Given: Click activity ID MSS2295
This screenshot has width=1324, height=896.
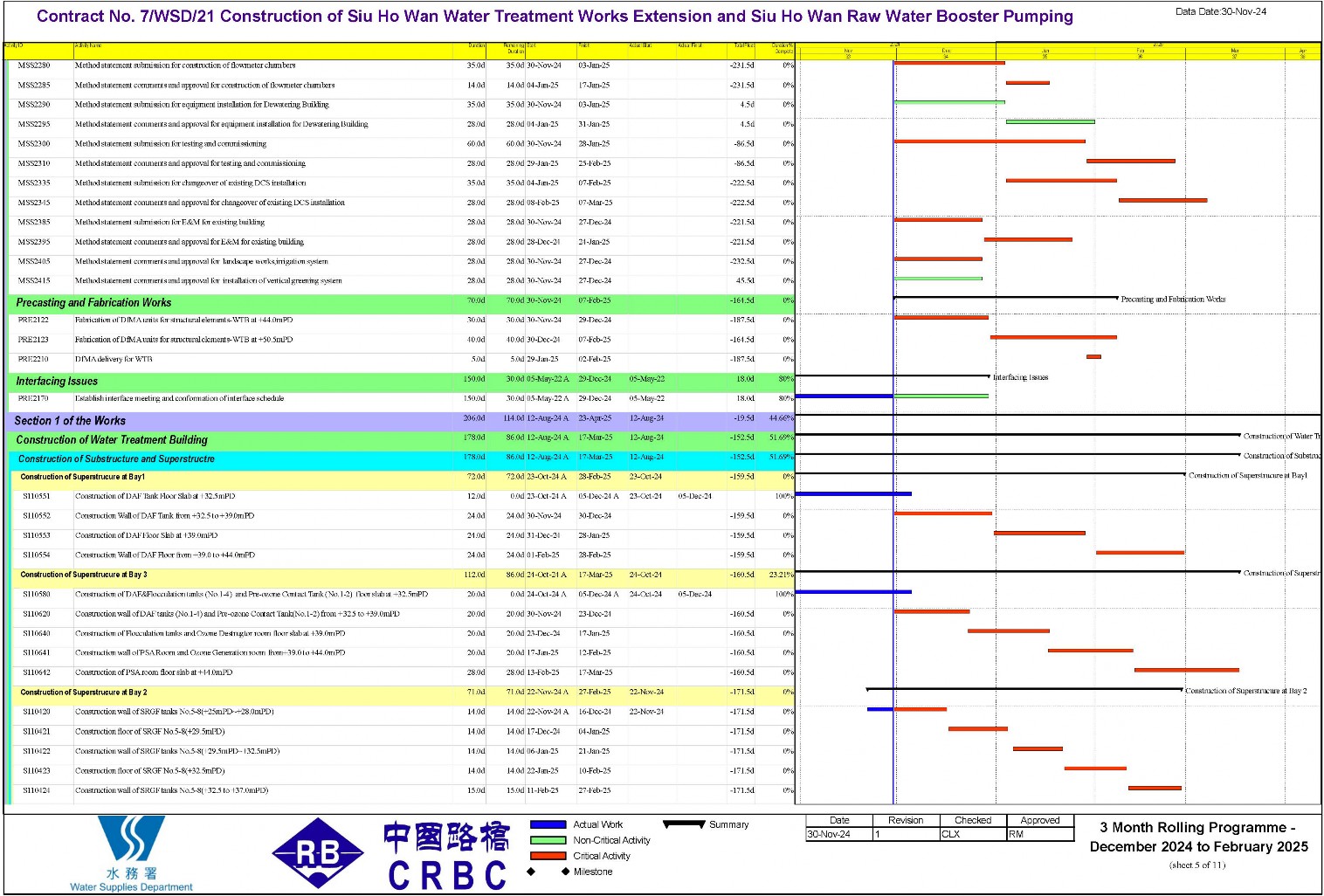Looking at the screenshot, I should pyautogui.click(x=34, y=125).
